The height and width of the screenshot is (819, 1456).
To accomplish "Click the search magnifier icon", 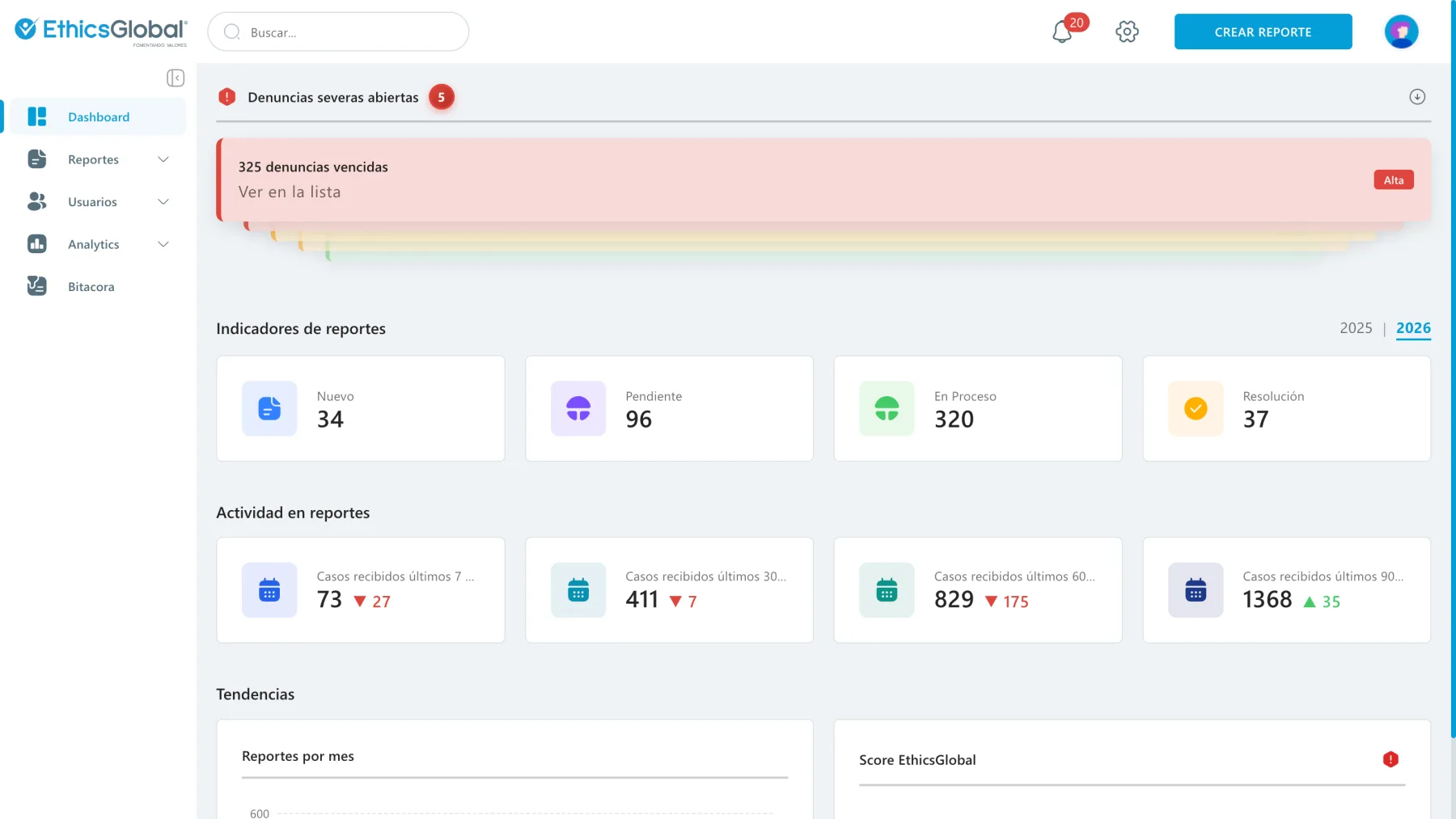I will click(232, 32).
